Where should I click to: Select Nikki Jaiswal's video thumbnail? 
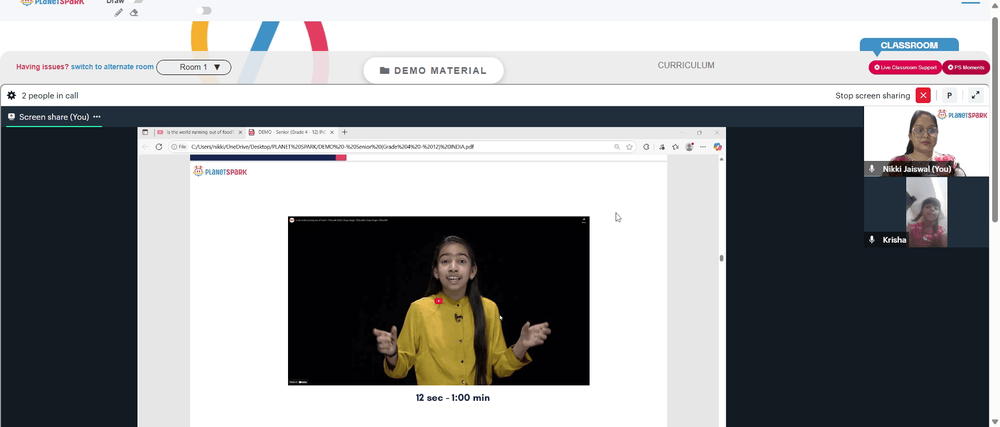(x=926, y=141)
